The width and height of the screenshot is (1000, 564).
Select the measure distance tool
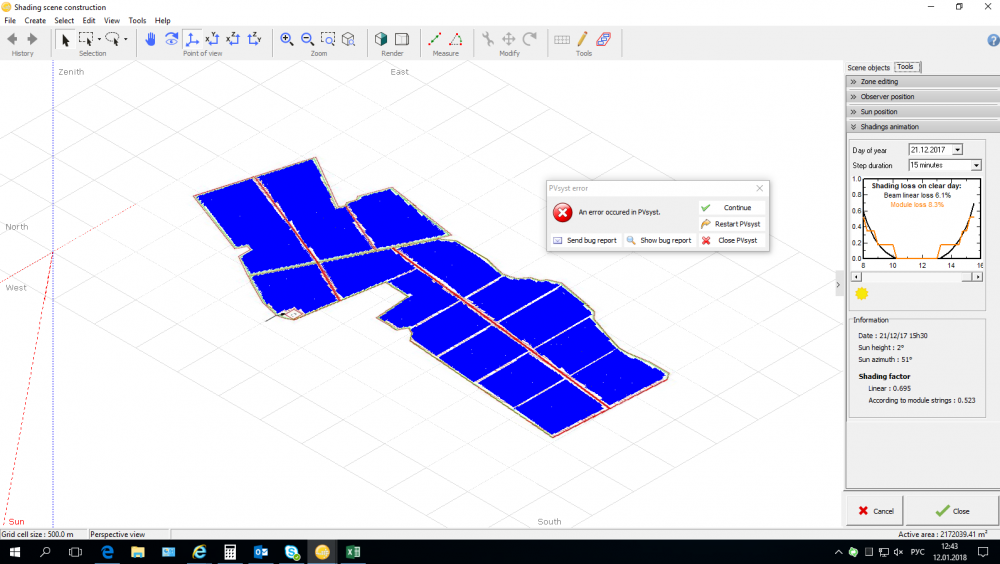pos(435,39)
